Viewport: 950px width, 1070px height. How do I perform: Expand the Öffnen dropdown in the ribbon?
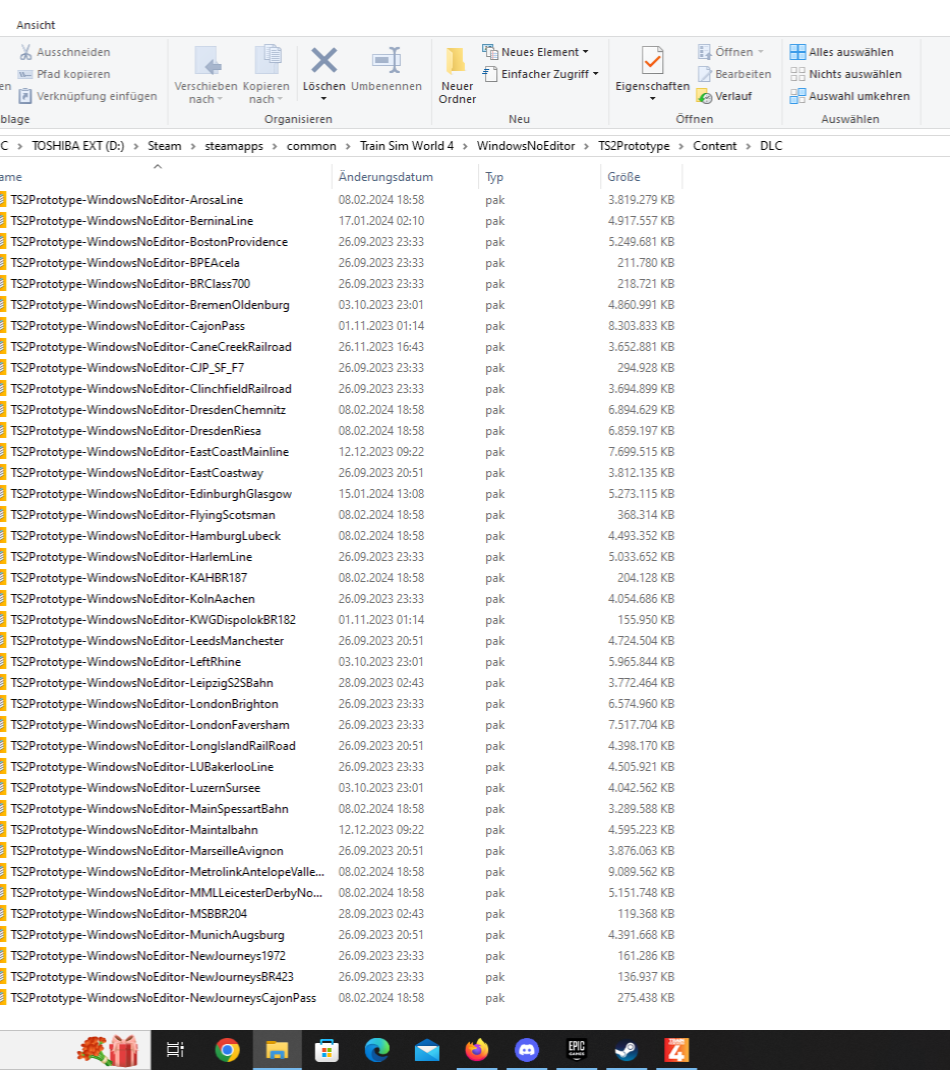pyautogui.click(x=760, y=53)
